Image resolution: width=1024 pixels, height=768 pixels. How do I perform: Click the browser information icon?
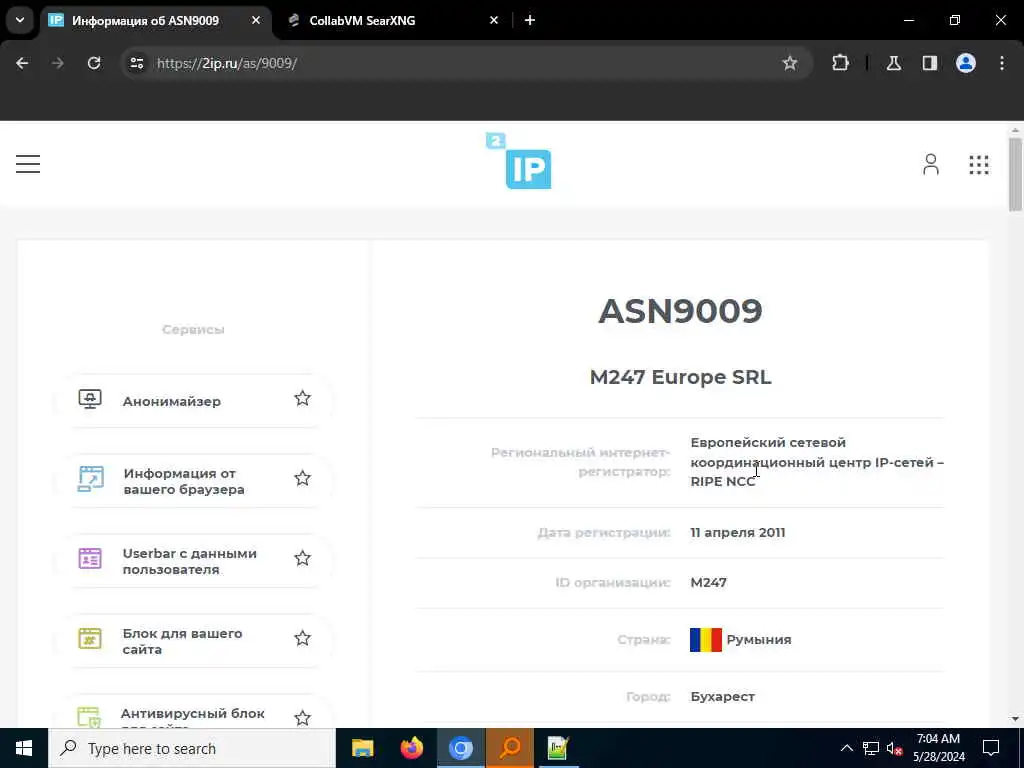(x=90, y=479)
